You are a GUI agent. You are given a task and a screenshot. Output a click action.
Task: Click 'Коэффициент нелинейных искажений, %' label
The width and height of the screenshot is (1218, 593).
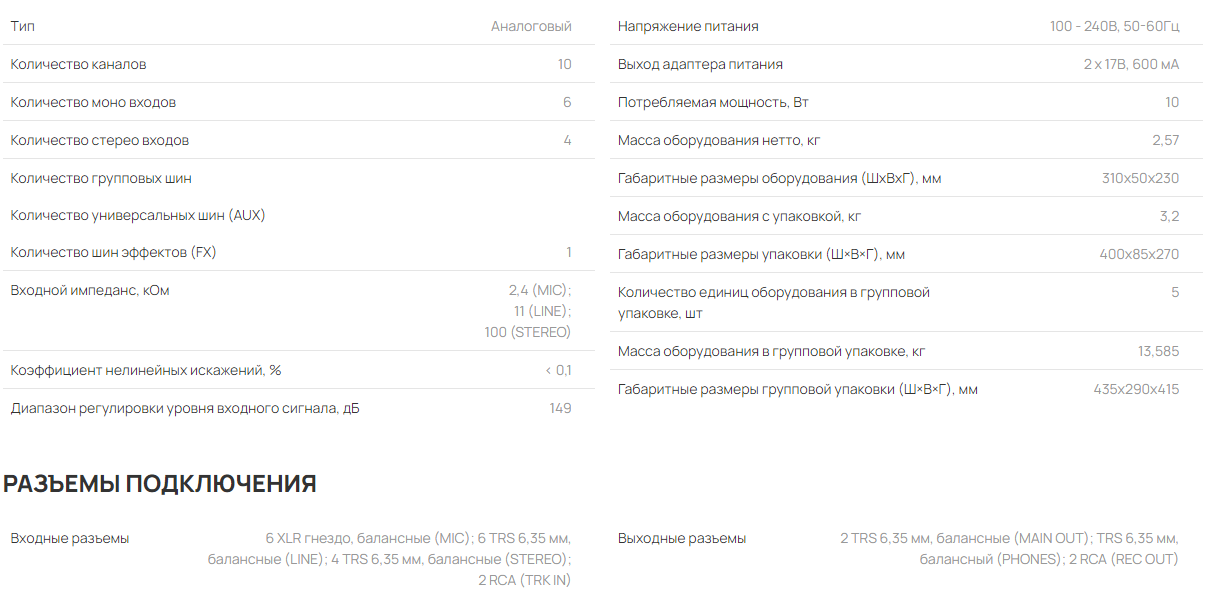tap(145, 370)
